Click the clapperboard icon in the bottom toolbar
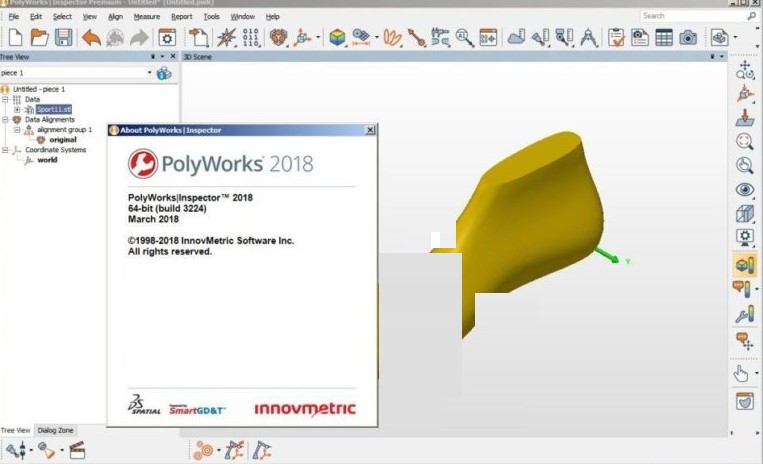The image size is (763, 464). (77, 450)
